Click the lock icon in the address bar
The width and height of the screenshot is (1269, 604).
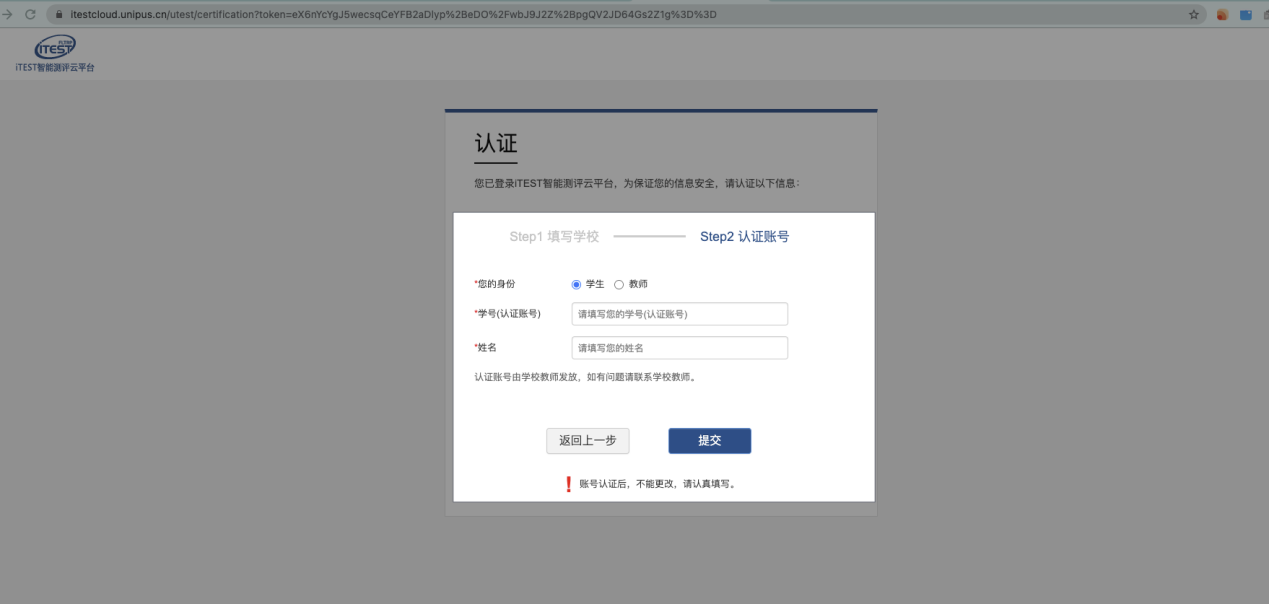[x=59, y=14]
